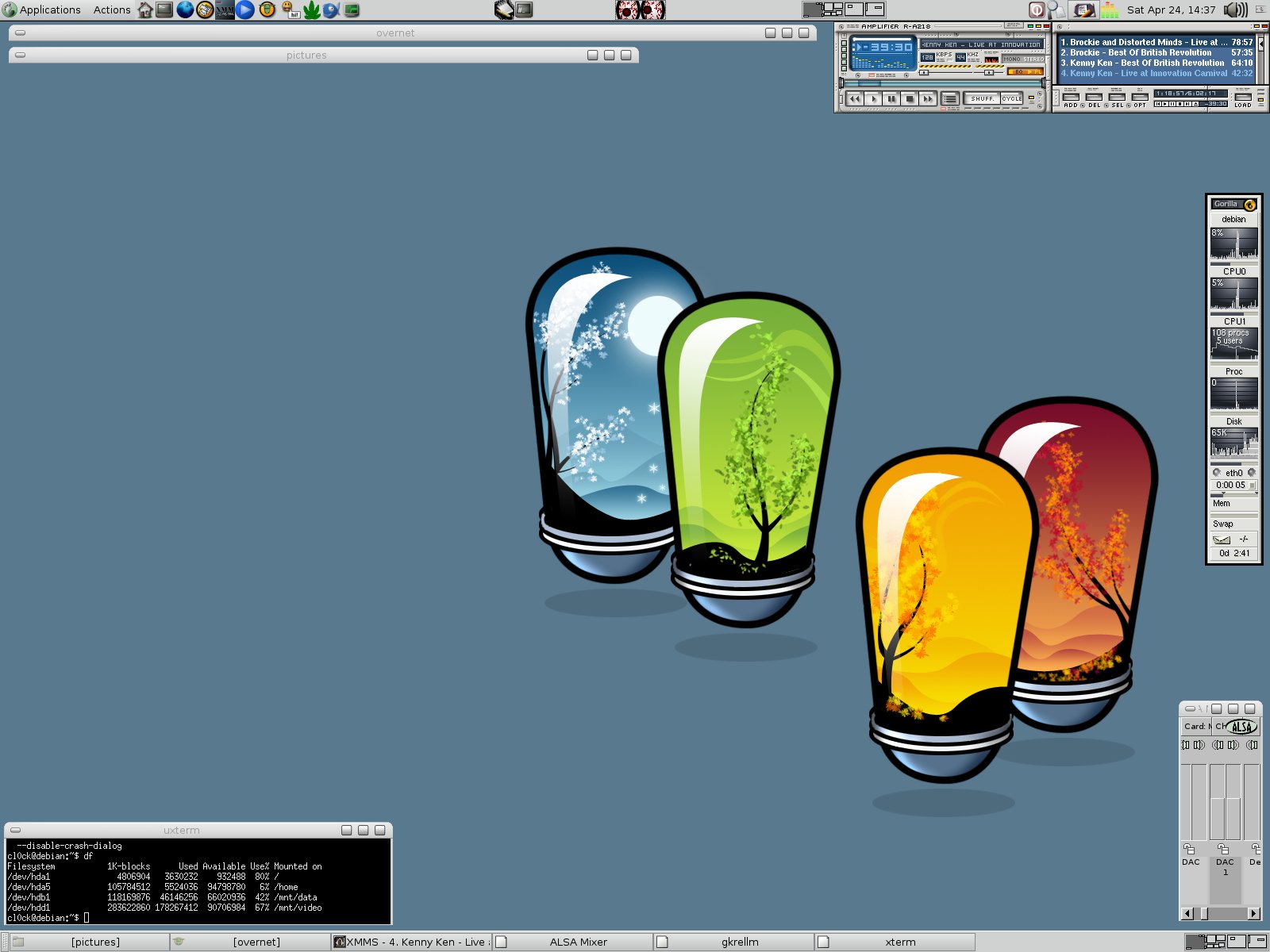Click the volume speaker icon in panel
This screenshot has height=952, width=1270.
[x=1235, y=10]
